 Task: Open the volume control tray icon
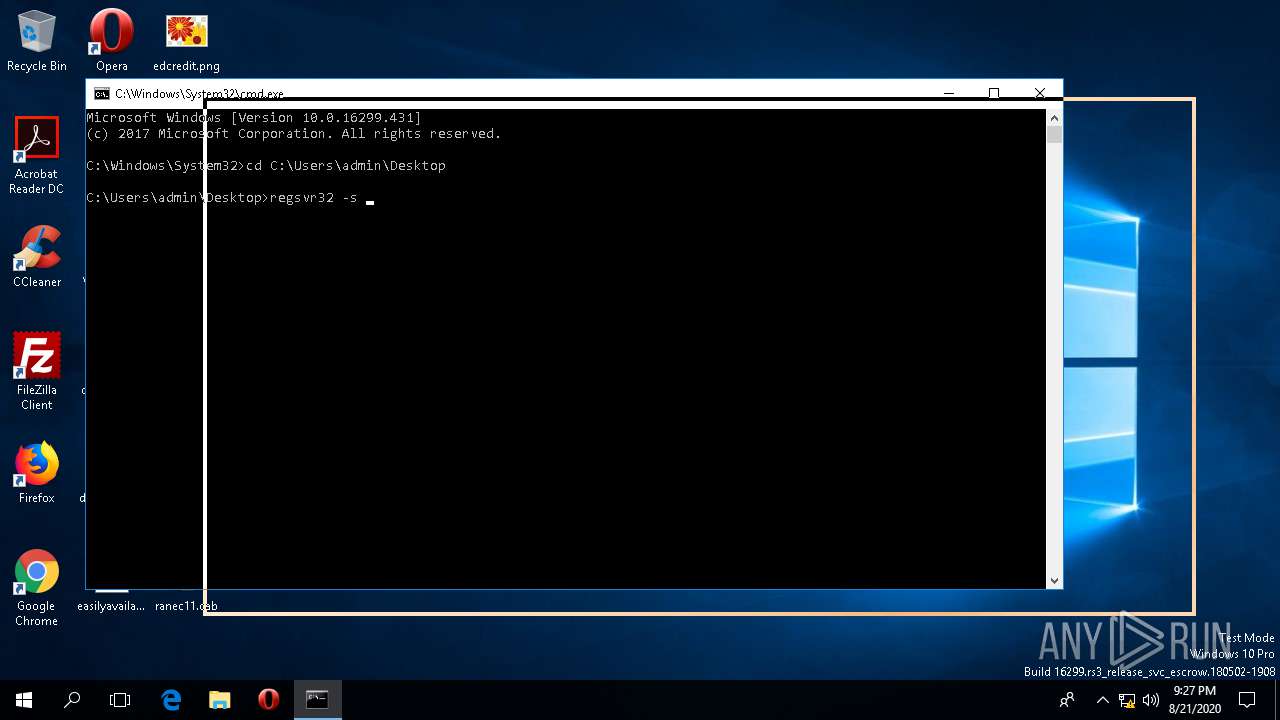[1151, 700]
